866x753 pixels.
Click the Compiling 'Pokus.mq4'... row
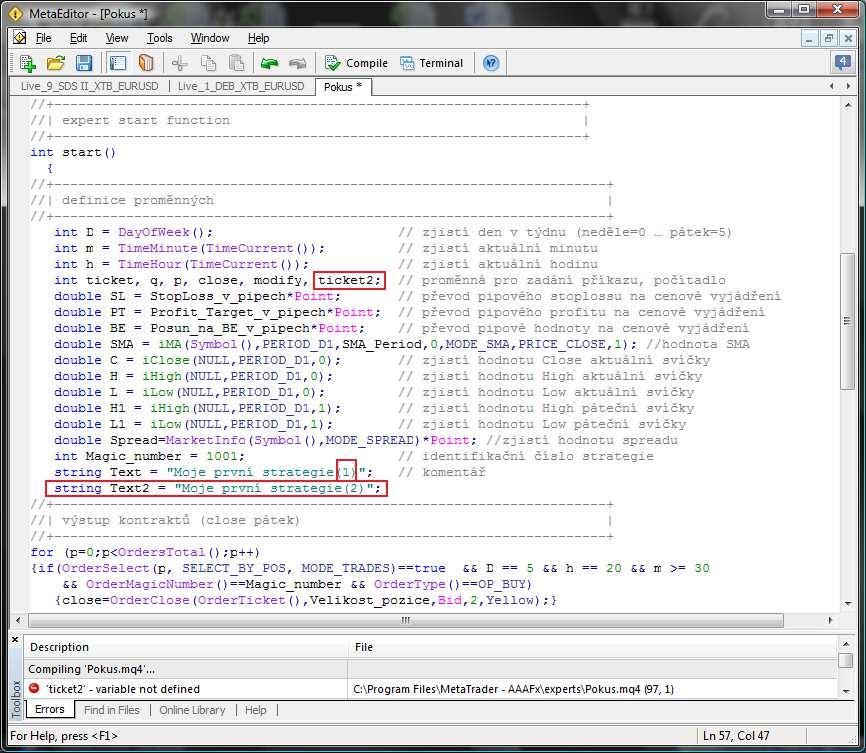tap(431, 669)
